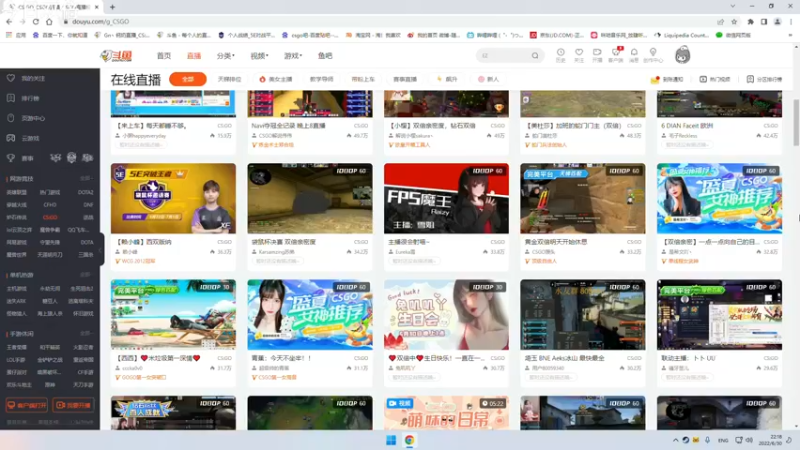Click the search magnifier icon

[535, 56]
